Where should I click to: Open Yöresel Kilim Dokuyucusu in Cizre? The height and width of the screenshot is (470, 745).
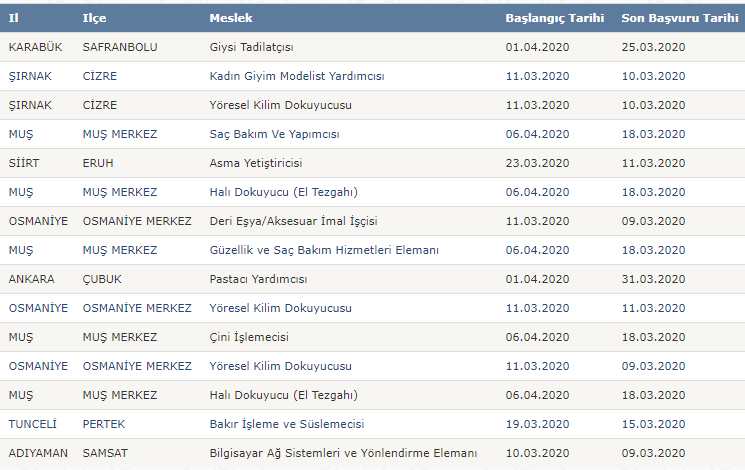[x=280, y=105]
